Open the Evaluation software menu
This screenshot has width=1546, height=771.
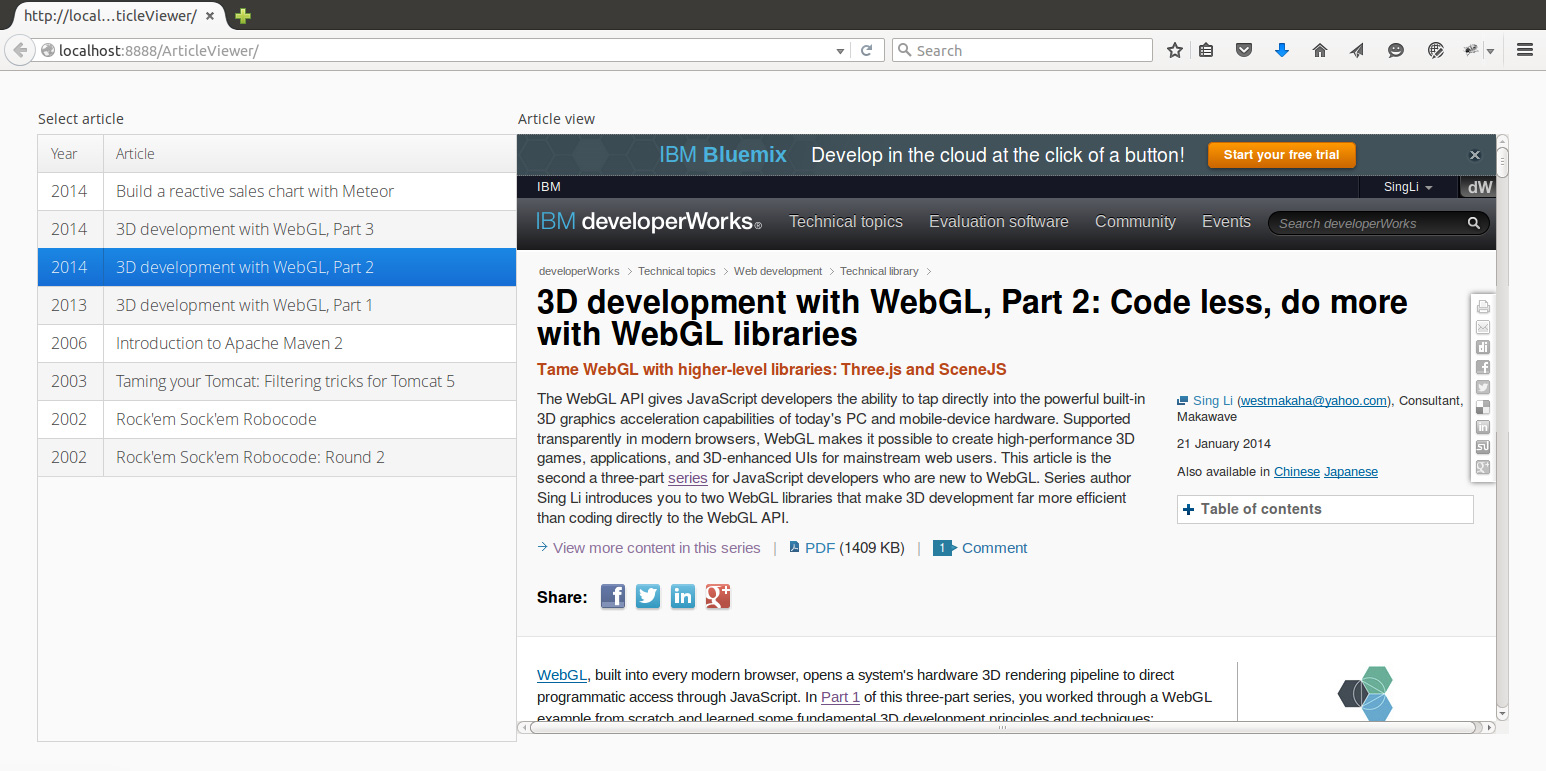(999, 222)
